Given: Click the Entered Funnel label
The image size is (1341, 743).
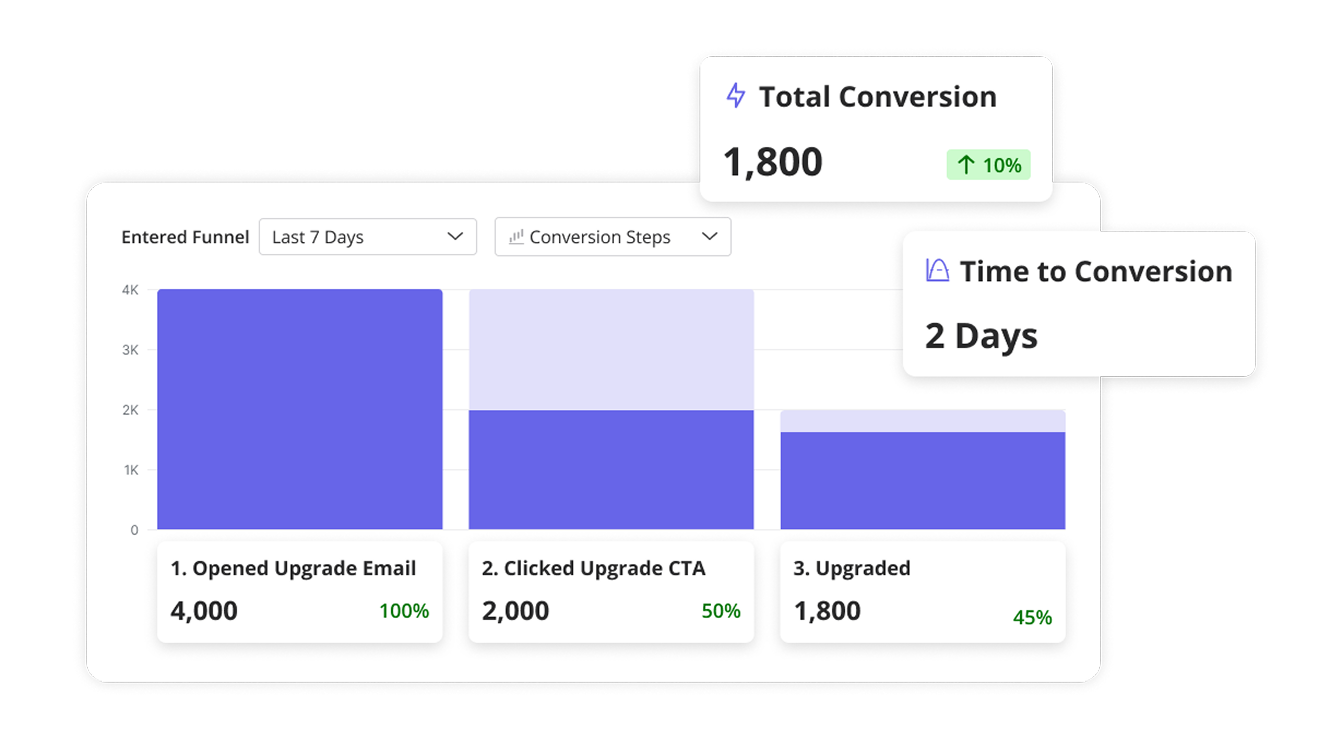Looking at the screenshot, I should coord(185,237).
